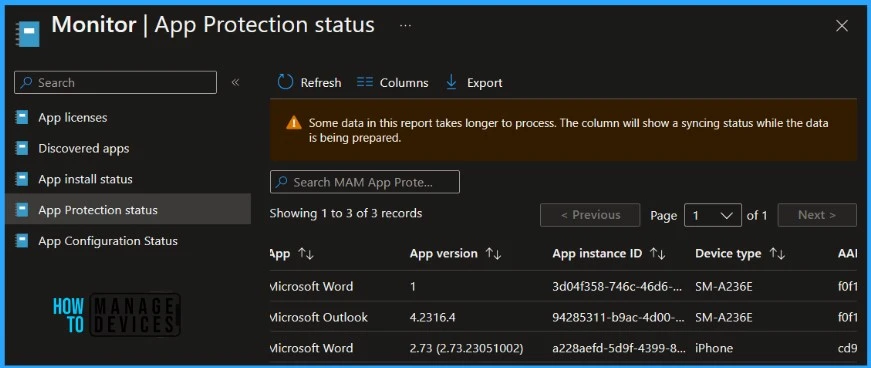The image size is (871, 368).
Task: Click the Export download arrow icon
Action: click(x=451, y=82)
